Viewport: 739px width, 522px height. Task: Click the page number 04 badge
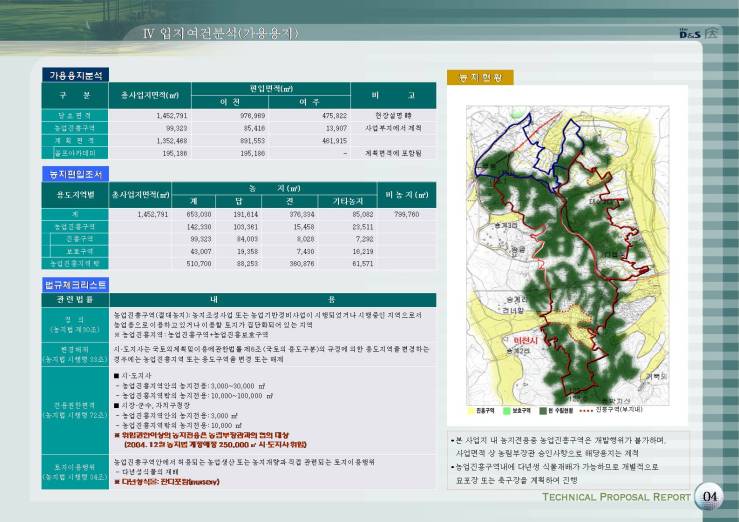coord(709,498)
